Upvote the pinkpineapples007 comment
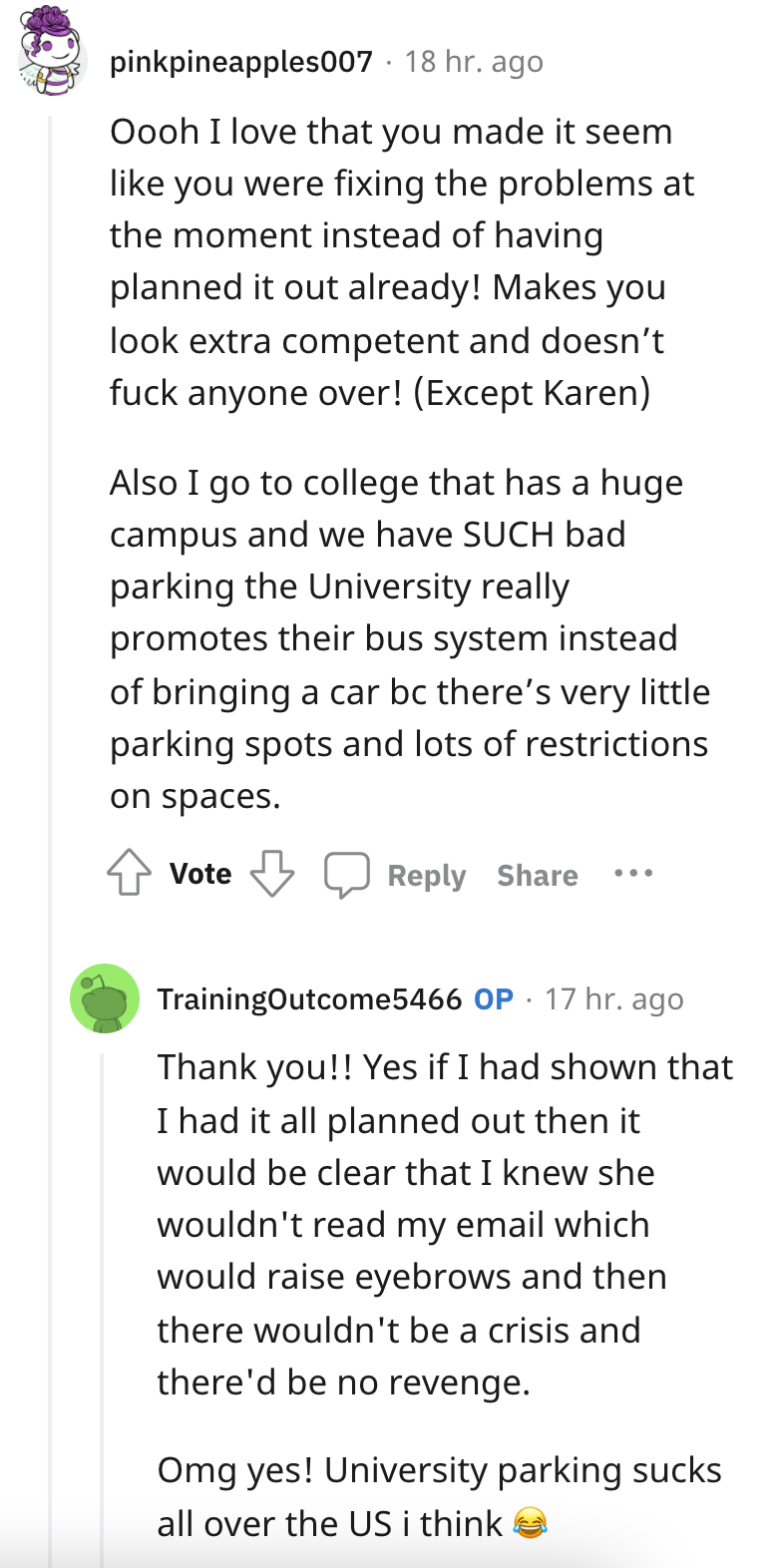 pyautogui.click(x=129, y=874)
